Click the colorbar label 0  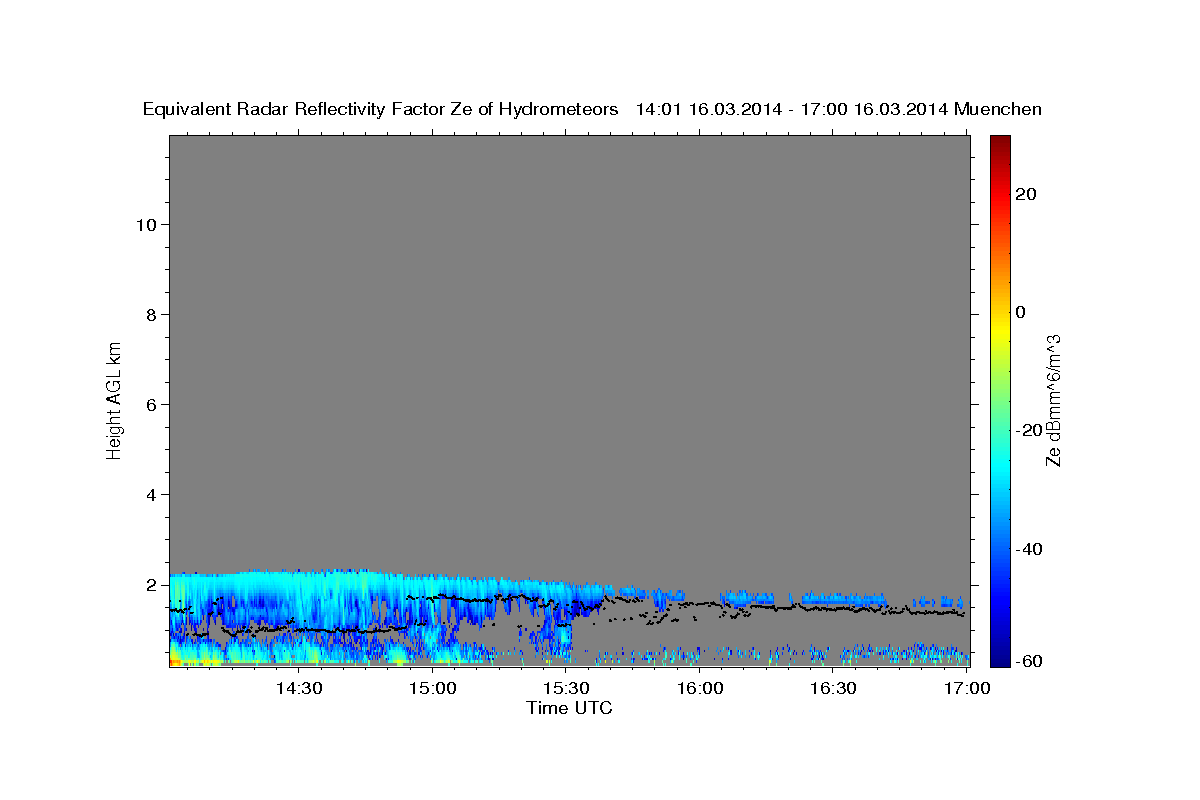(x=1021, y=312)
